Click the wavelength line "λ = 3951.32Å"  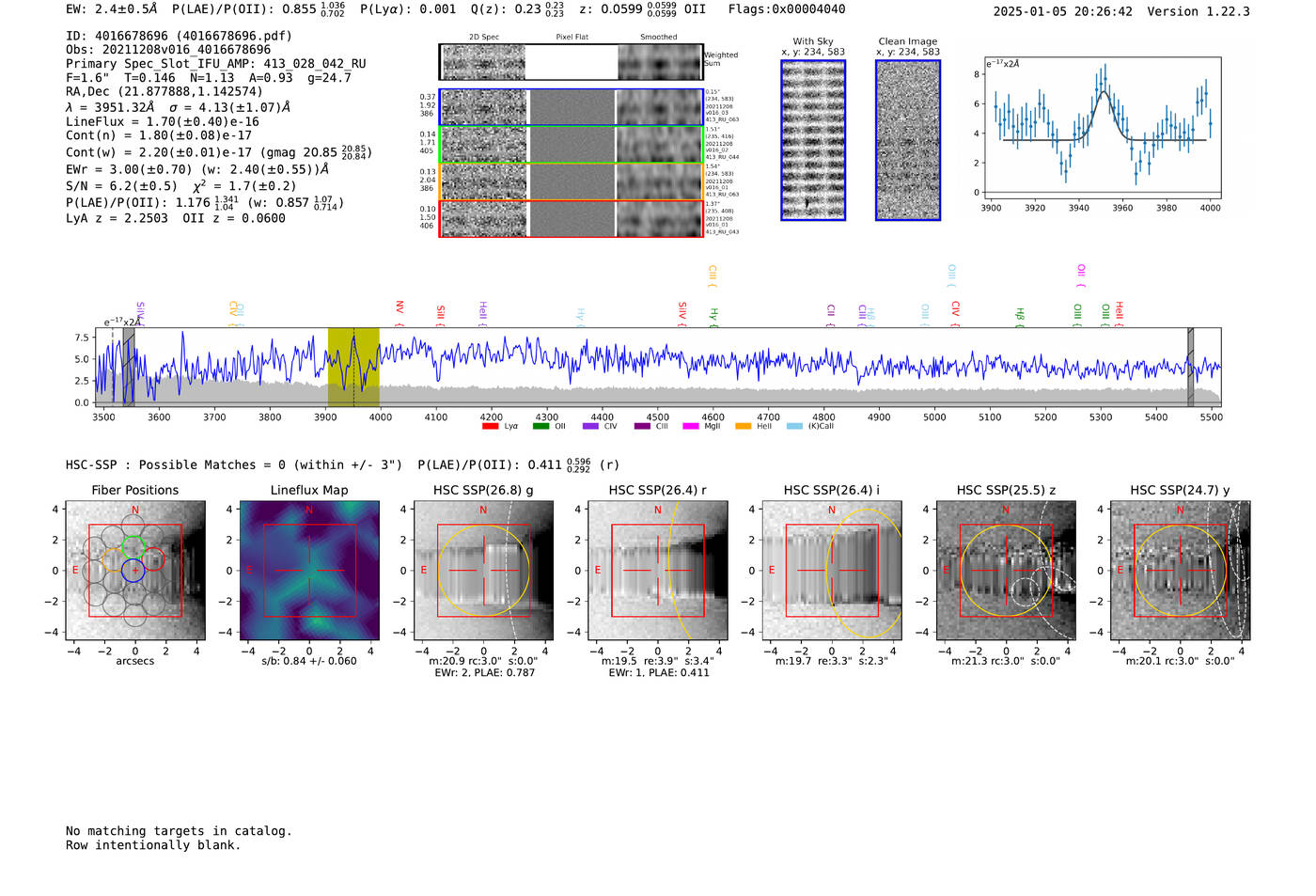[x=179, y=107]
